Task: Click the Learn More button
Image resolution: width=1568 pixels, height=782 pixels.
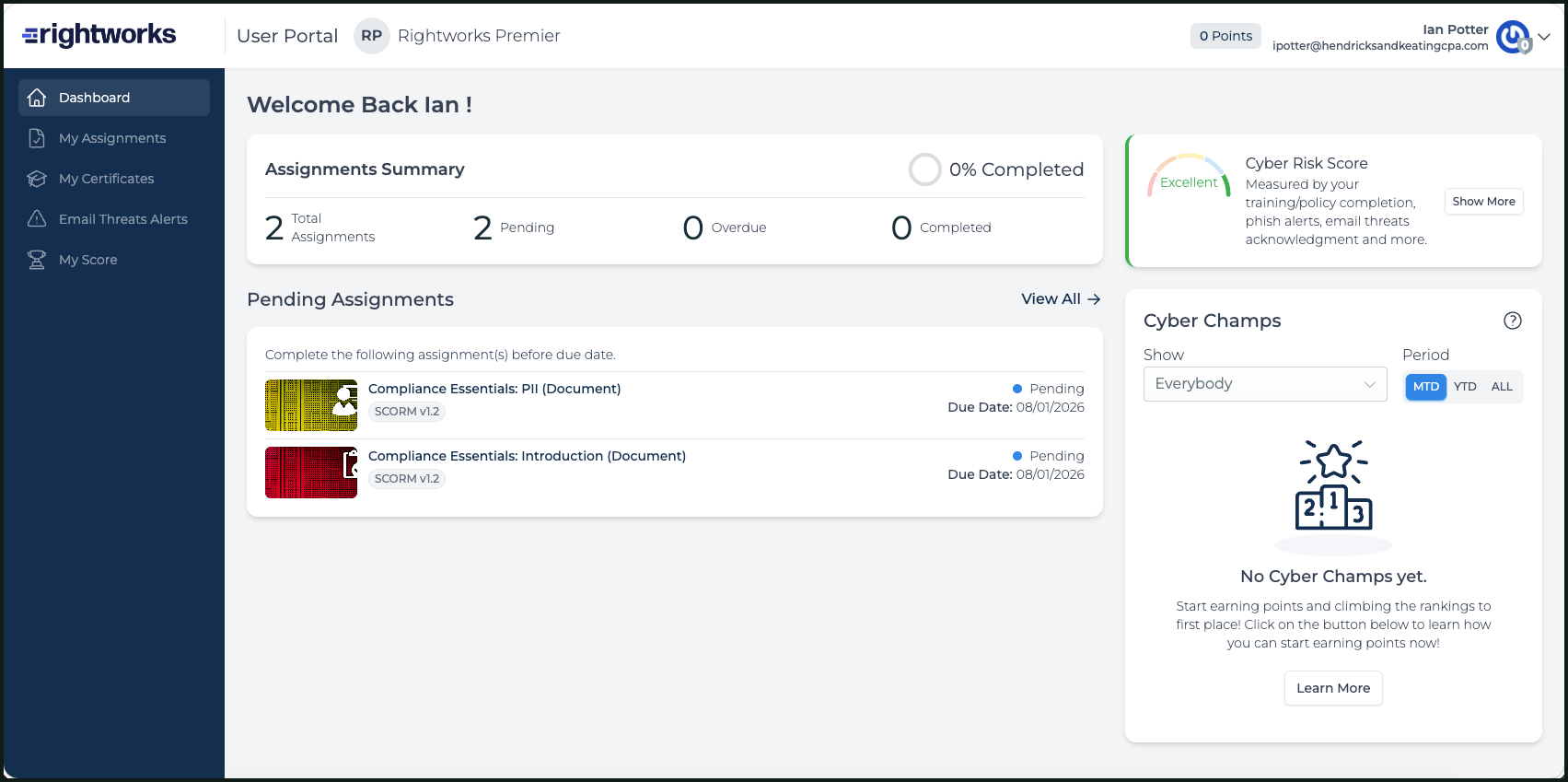Action: pyautogui.click(x=1333, y=688)
